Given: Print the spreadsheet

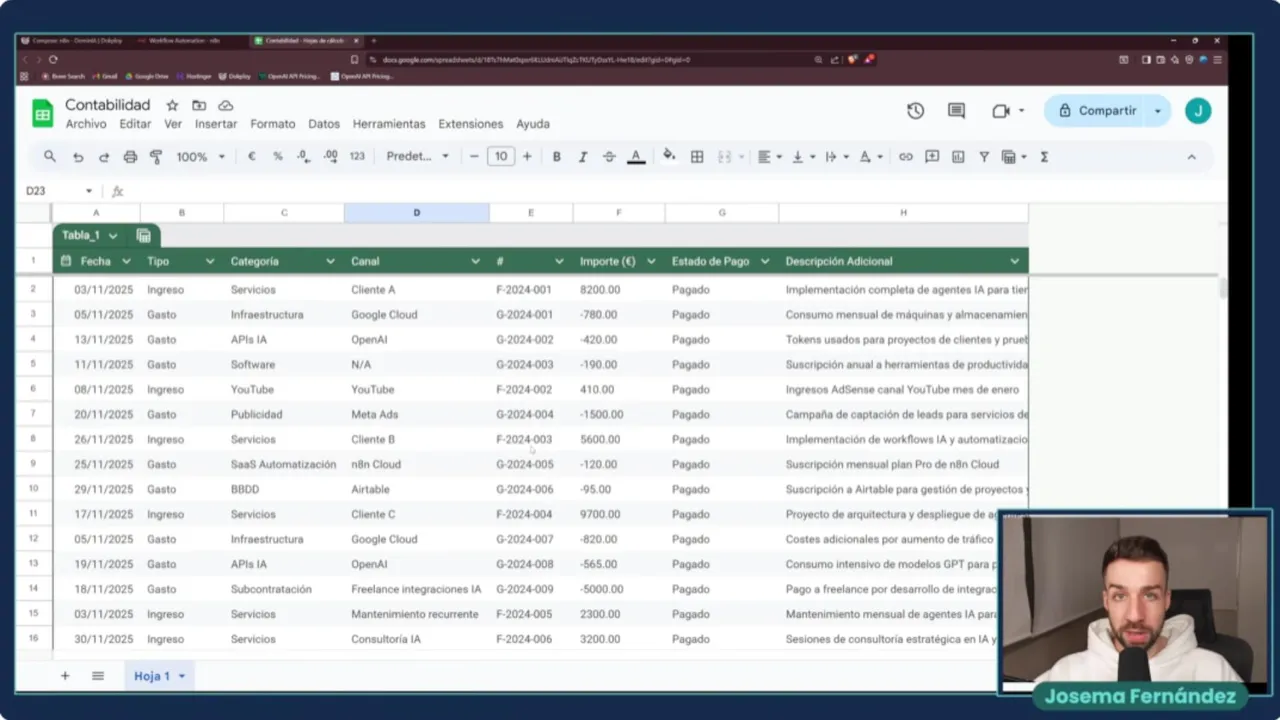Looking at the screenshot, I should click(x=130, y=157).
